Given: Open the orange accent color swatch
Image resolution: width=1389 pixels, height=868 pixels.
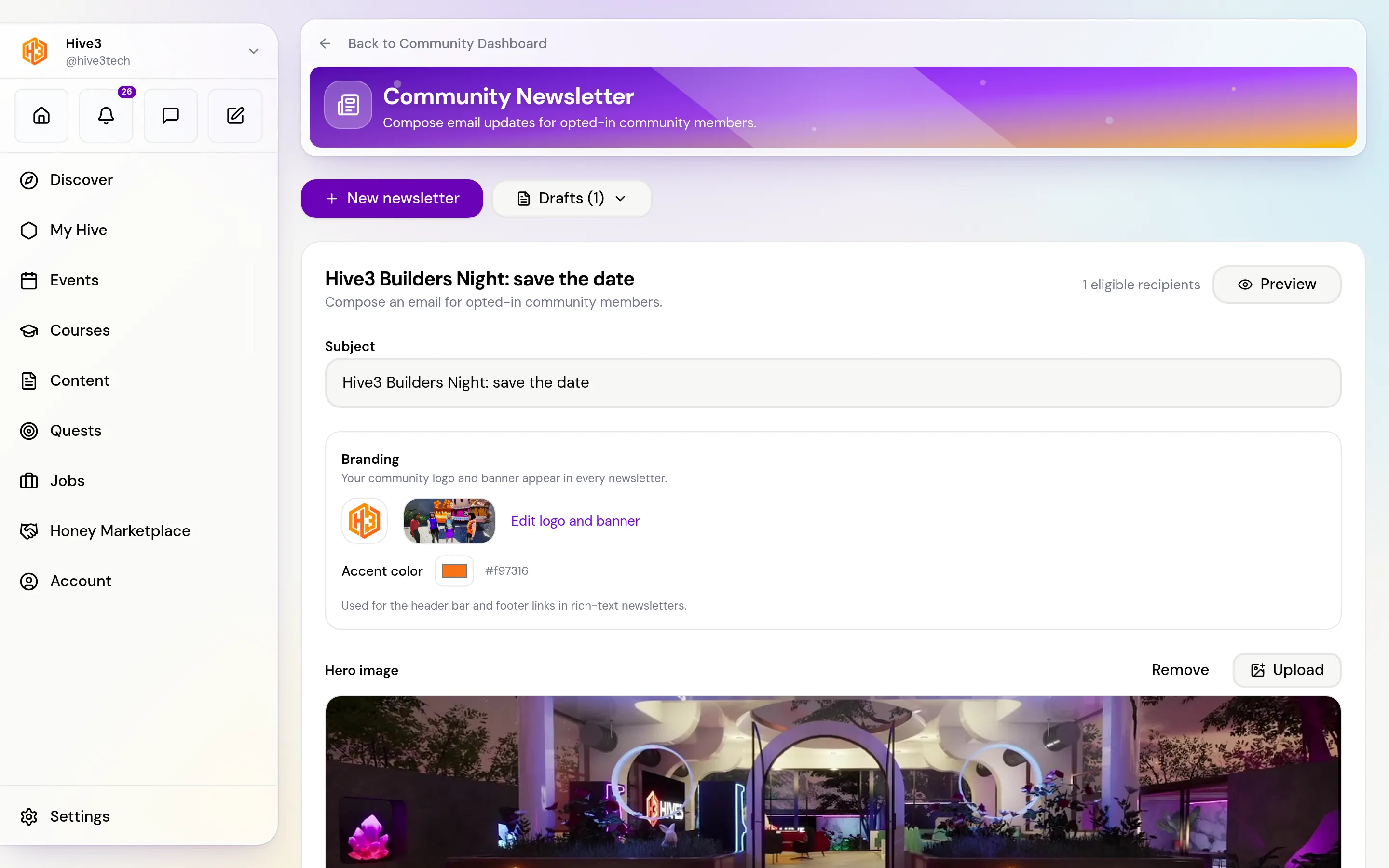Looking at the screenshot, I should click(454, 570).
